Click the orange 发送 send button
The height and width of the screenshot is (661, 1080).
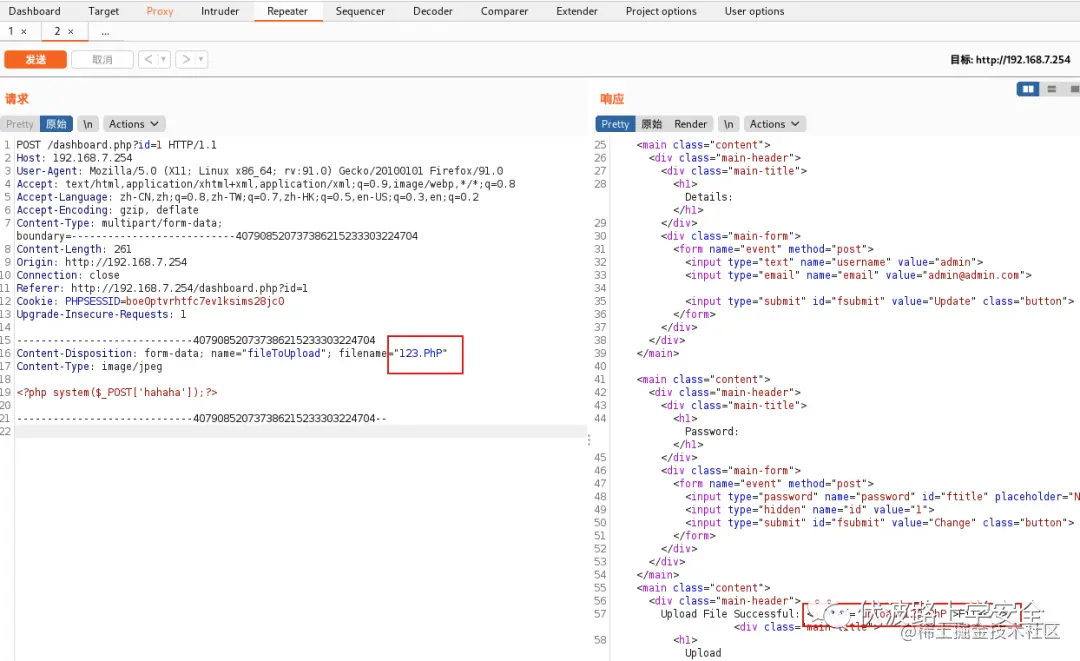pos(36,60)
